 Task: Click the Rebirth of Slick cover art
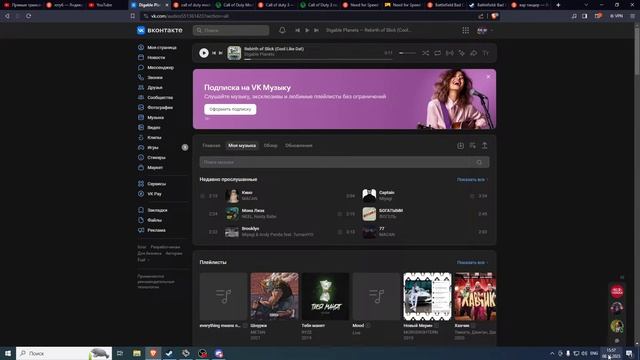coord(234,53)
